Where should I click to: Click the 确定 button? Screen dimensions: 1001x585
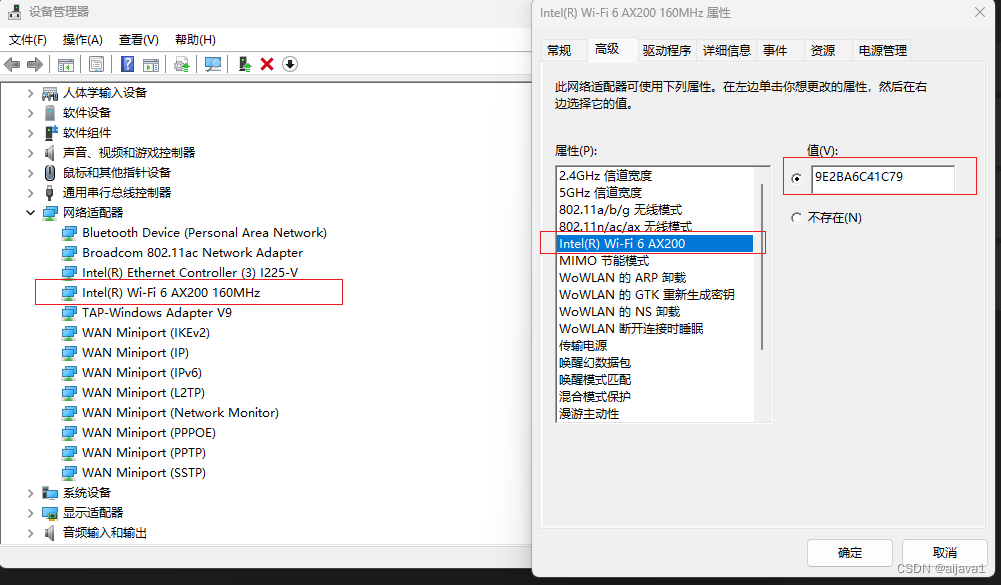(849, 552)
